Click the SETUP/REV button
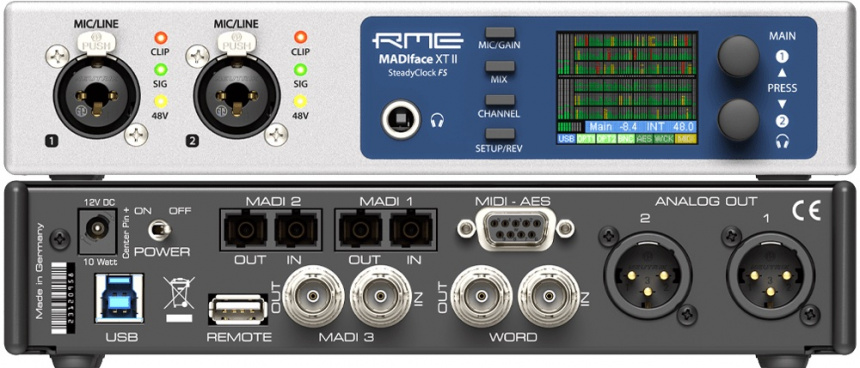860x368 pixels. point(500,134)
